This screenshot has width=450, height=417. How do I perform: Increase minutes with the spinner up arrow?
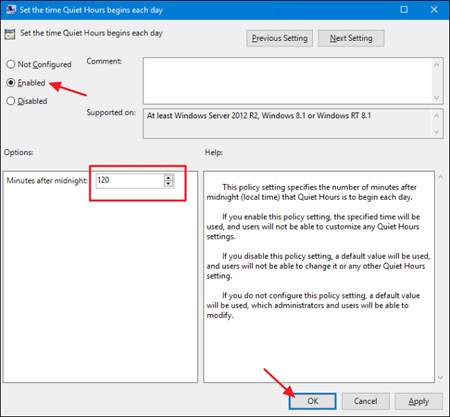click(x=169, y=178)
